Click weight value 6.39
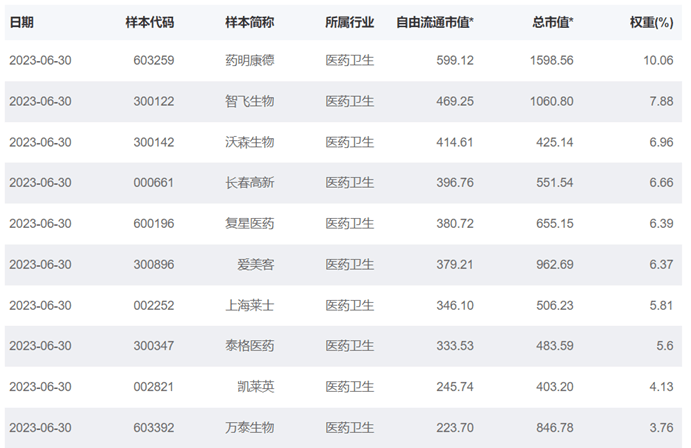691x448 pixels. pos(661,224)
